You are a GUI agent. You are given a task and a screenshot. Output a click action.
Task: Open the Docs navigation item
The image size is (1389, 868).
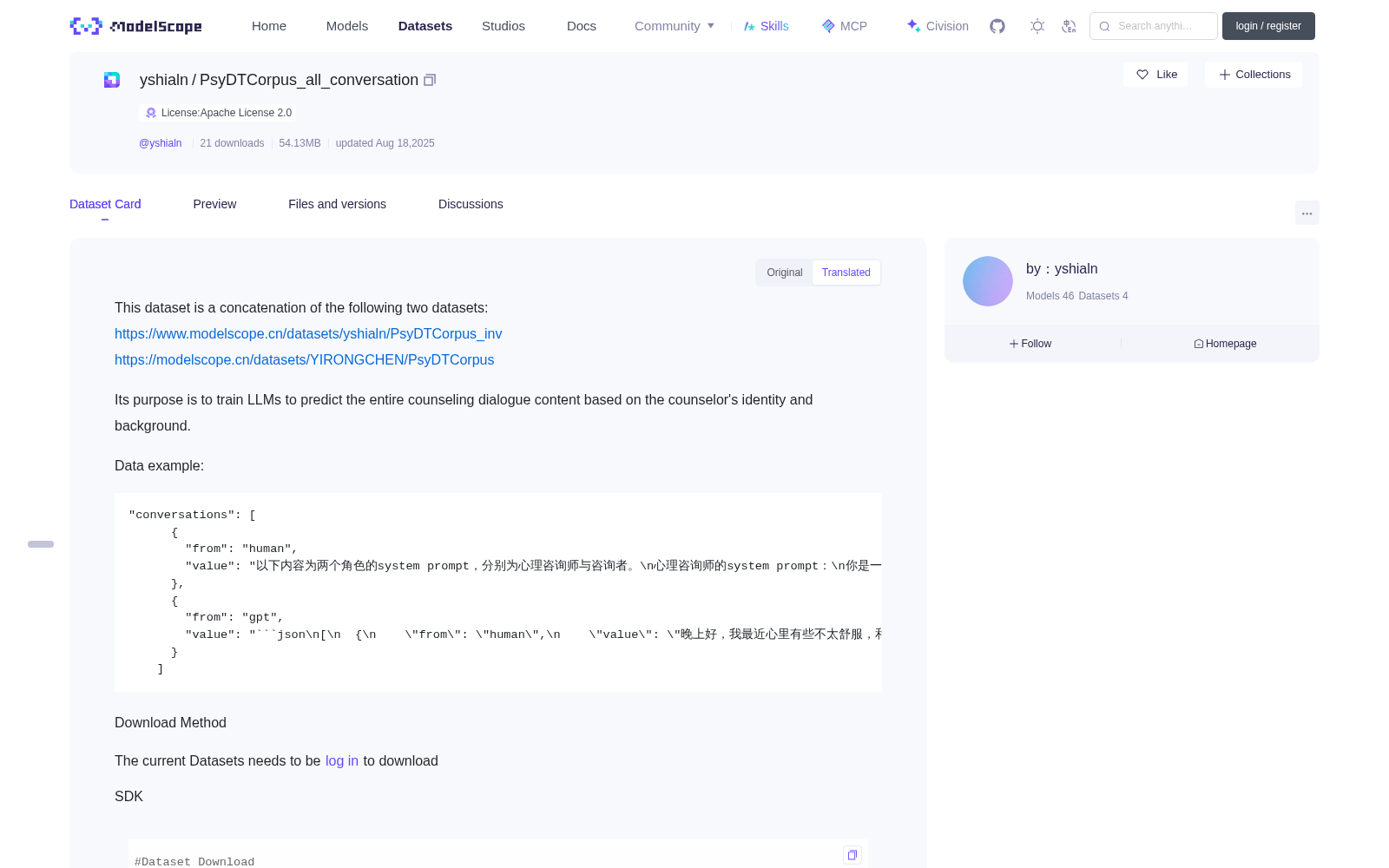point(582,26)
